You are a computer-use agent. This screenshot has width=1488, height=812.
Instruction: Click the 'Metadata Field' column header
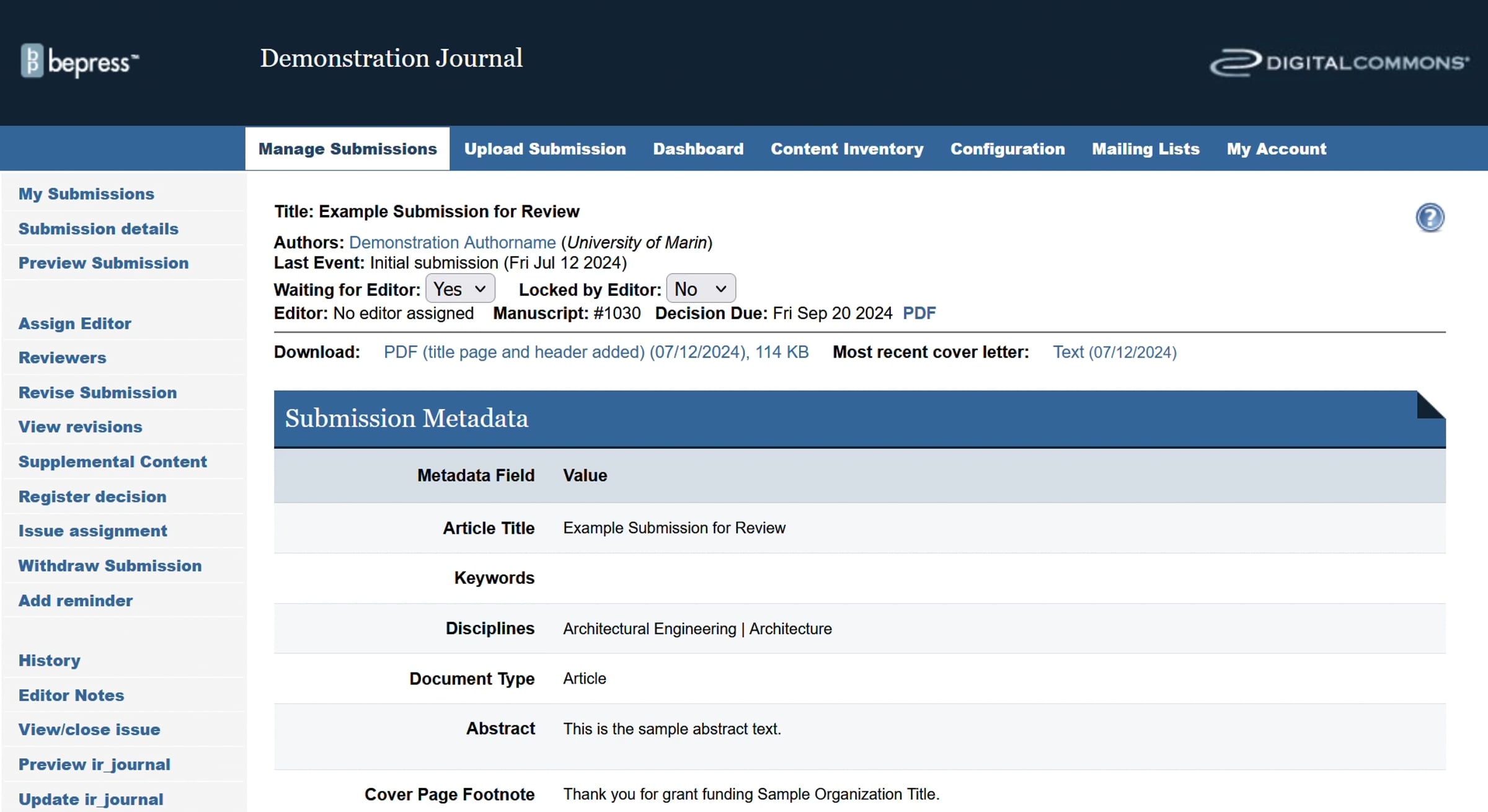pyautogui.click(x=476, y=475)
